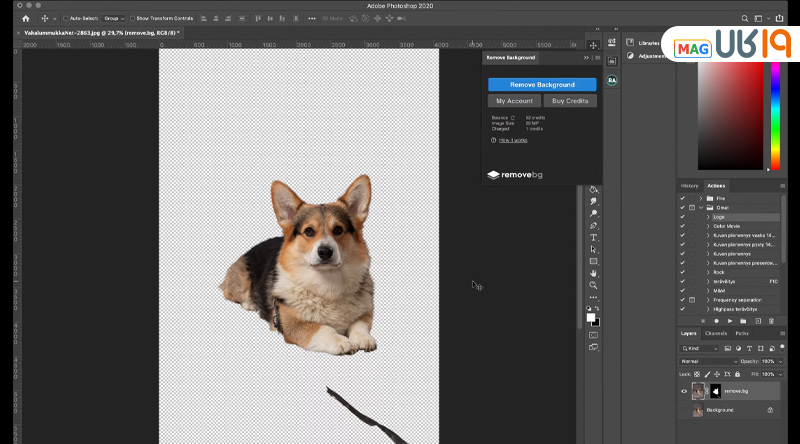800x444 pixels.
Task: Switch to the Channels tab
Action: click(716, 333)
